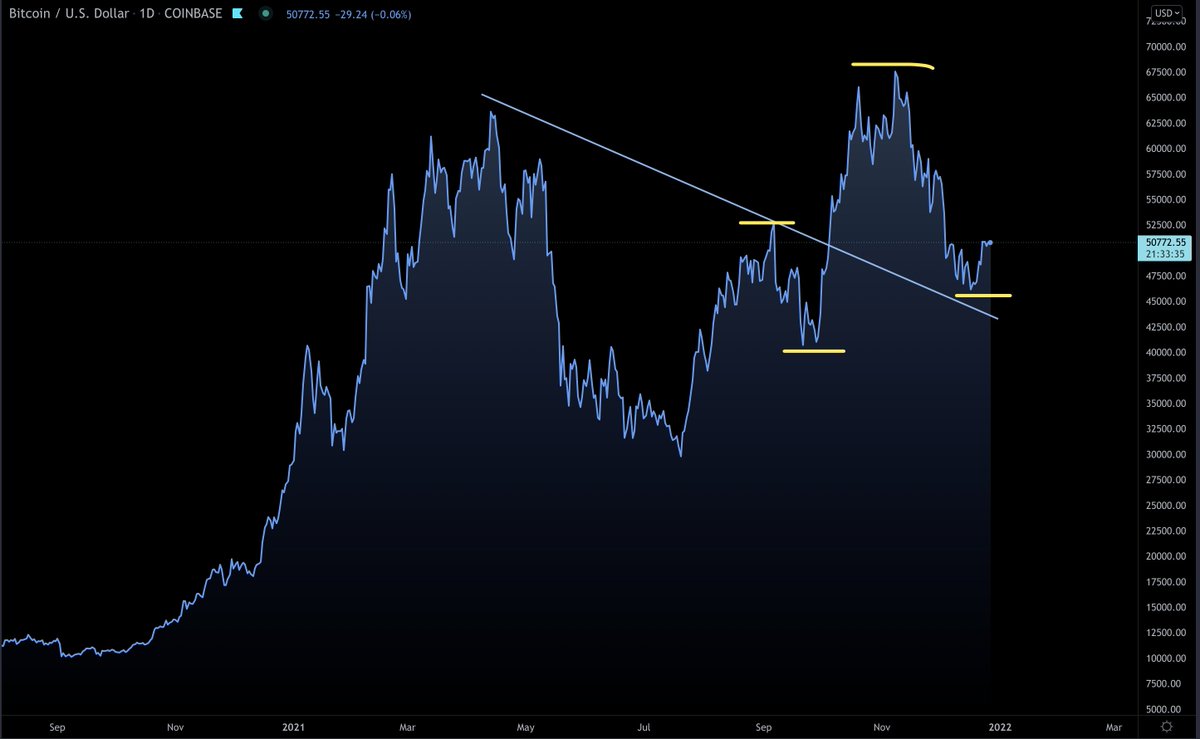Select the yellow horizontal line near 40000
Viewport: 1200px width, 739px height.
click(x=814, y=351)
